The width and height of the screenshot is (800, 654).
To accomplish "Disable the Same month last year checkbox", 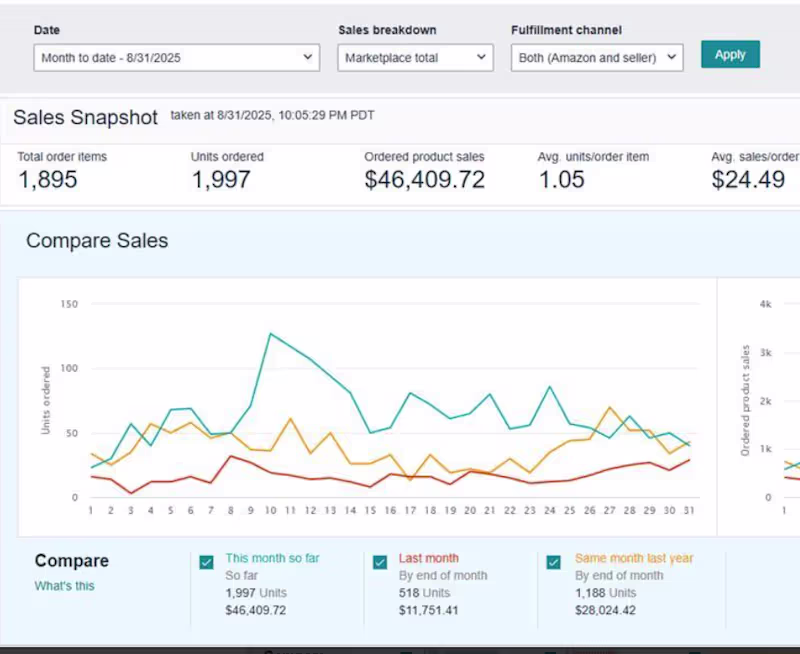I will click(554, 562).
